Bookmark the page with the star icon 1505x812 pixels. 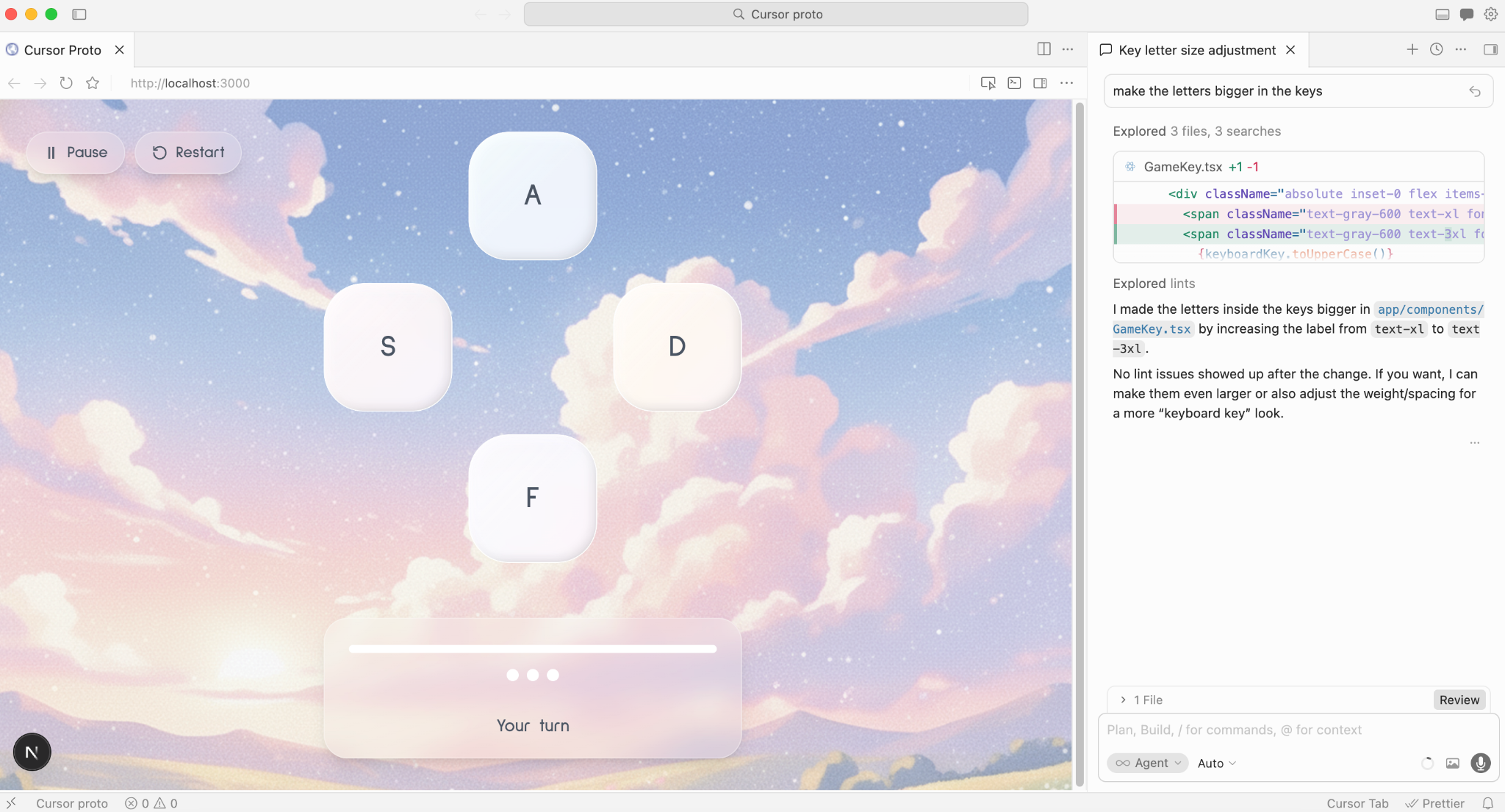click(x=92, y=83)
